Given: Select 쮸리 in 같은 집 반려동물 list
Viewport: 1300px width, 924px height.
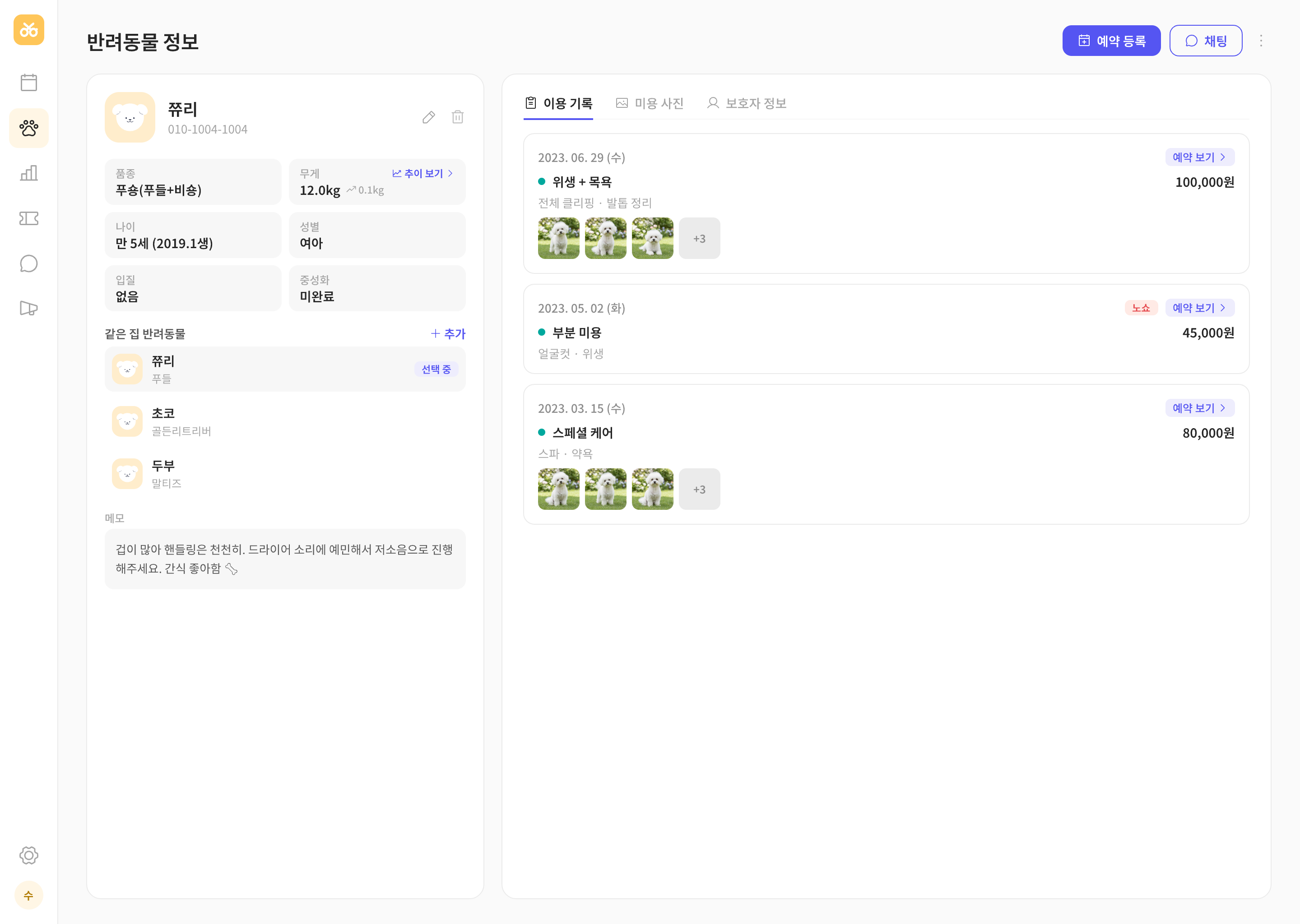Looking at the screenshot, I should [x=285, y=369].
